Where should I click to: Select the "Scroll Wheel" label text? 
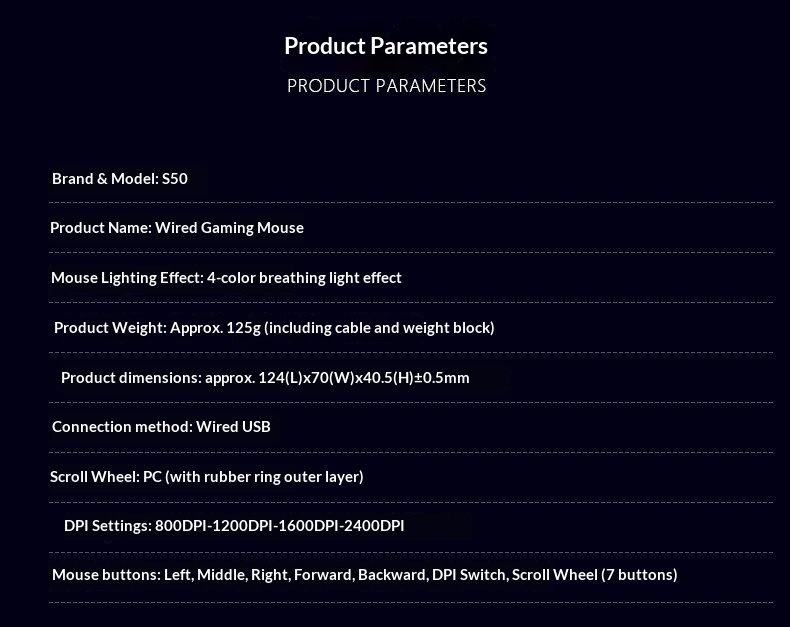94,477
